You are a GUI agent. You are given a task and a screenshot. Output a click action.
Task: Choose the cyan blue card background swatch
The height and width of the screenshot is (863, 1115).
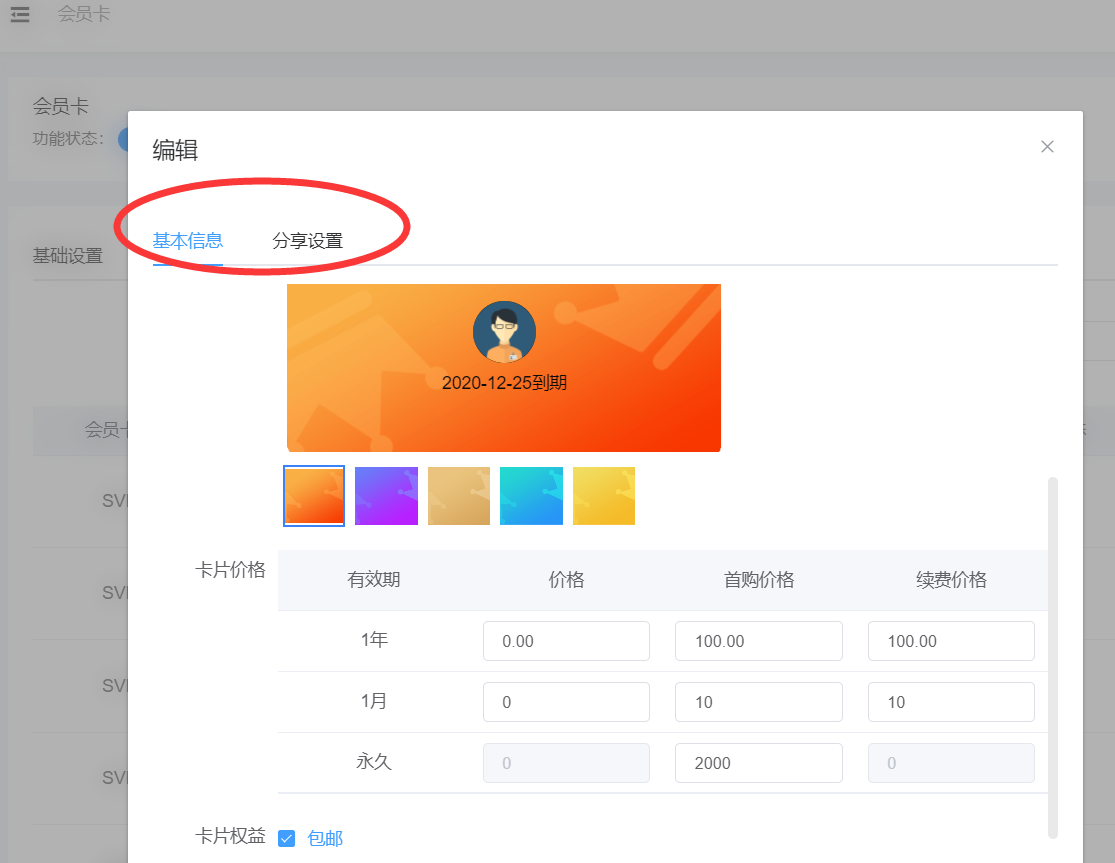pos(531,496)
